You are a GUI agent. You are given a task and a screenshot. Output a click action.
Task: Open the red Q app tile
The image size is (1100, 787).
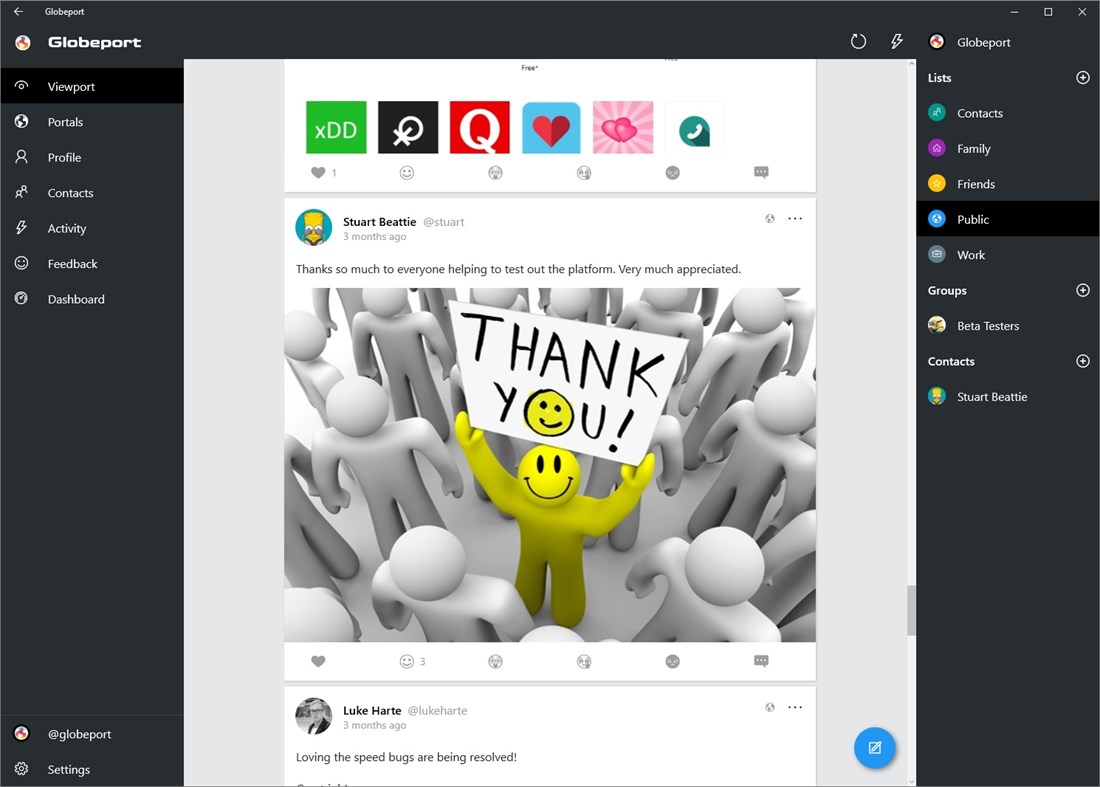click(480, 127)
